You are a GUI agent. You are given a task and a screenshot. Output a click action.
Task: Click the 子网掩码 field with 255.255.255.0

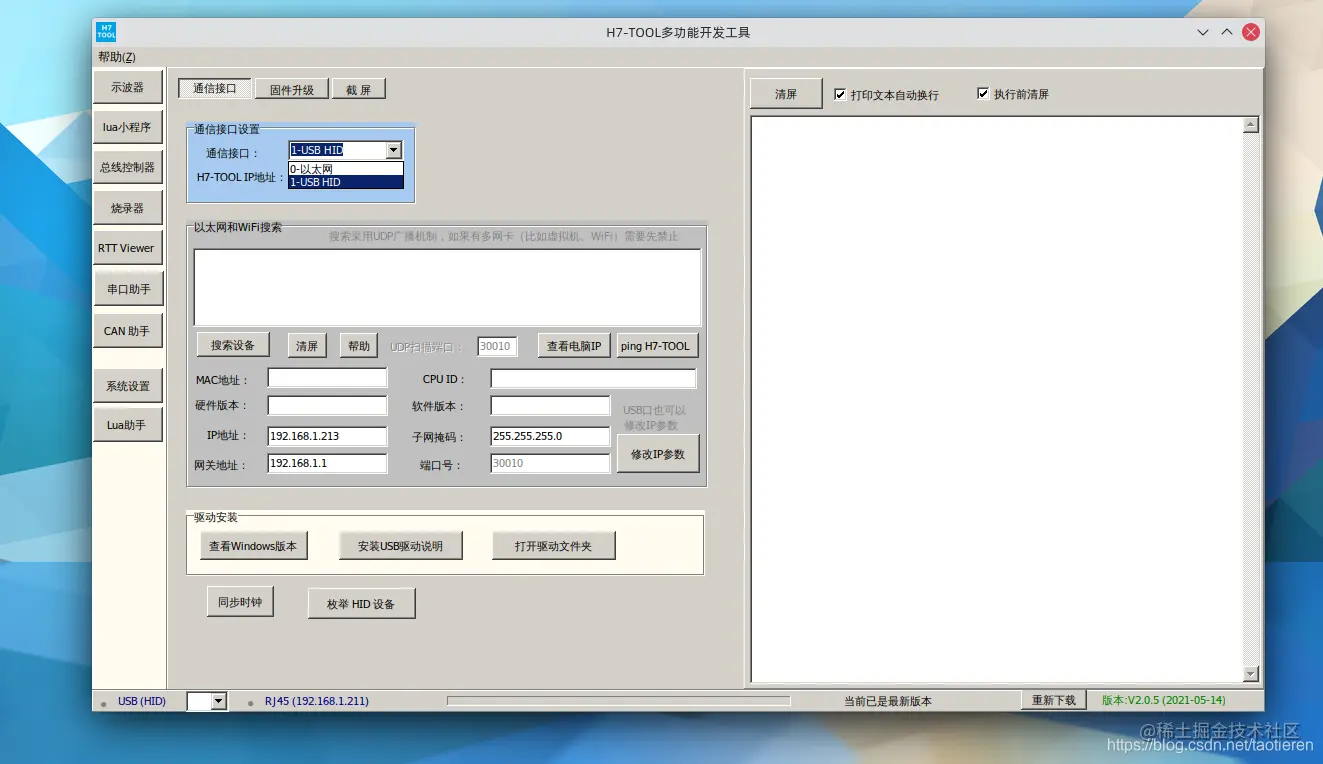coord(550,436)
